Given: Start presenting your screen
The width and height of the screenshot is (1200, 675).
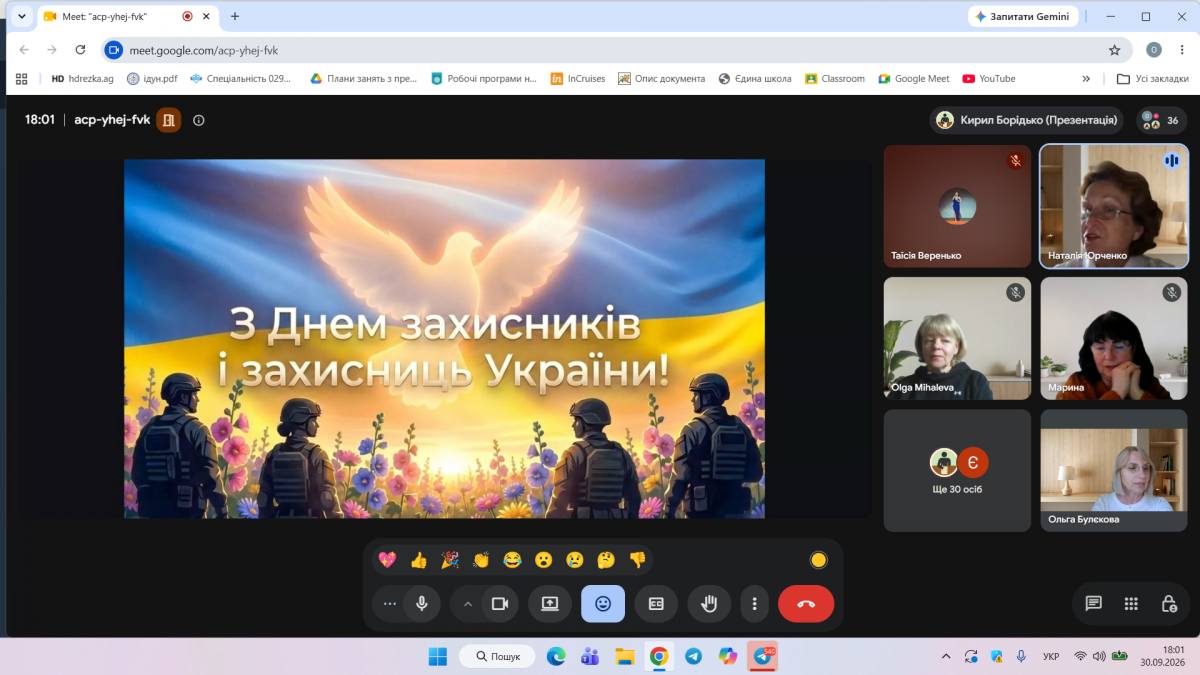Looking at the screenshot, I should click(550, 604).
